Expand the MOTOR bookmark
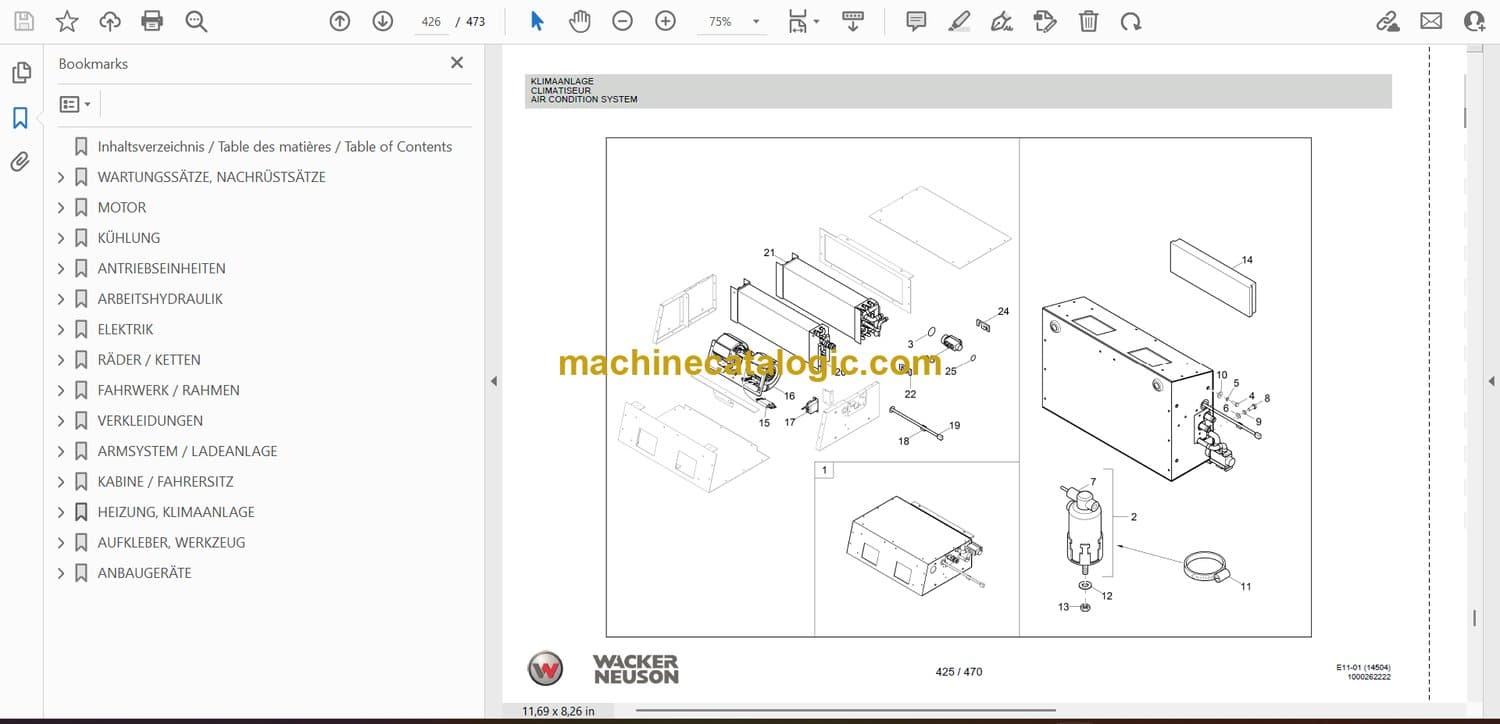Viewport: 1500px width, 724px height. point(61,208)
